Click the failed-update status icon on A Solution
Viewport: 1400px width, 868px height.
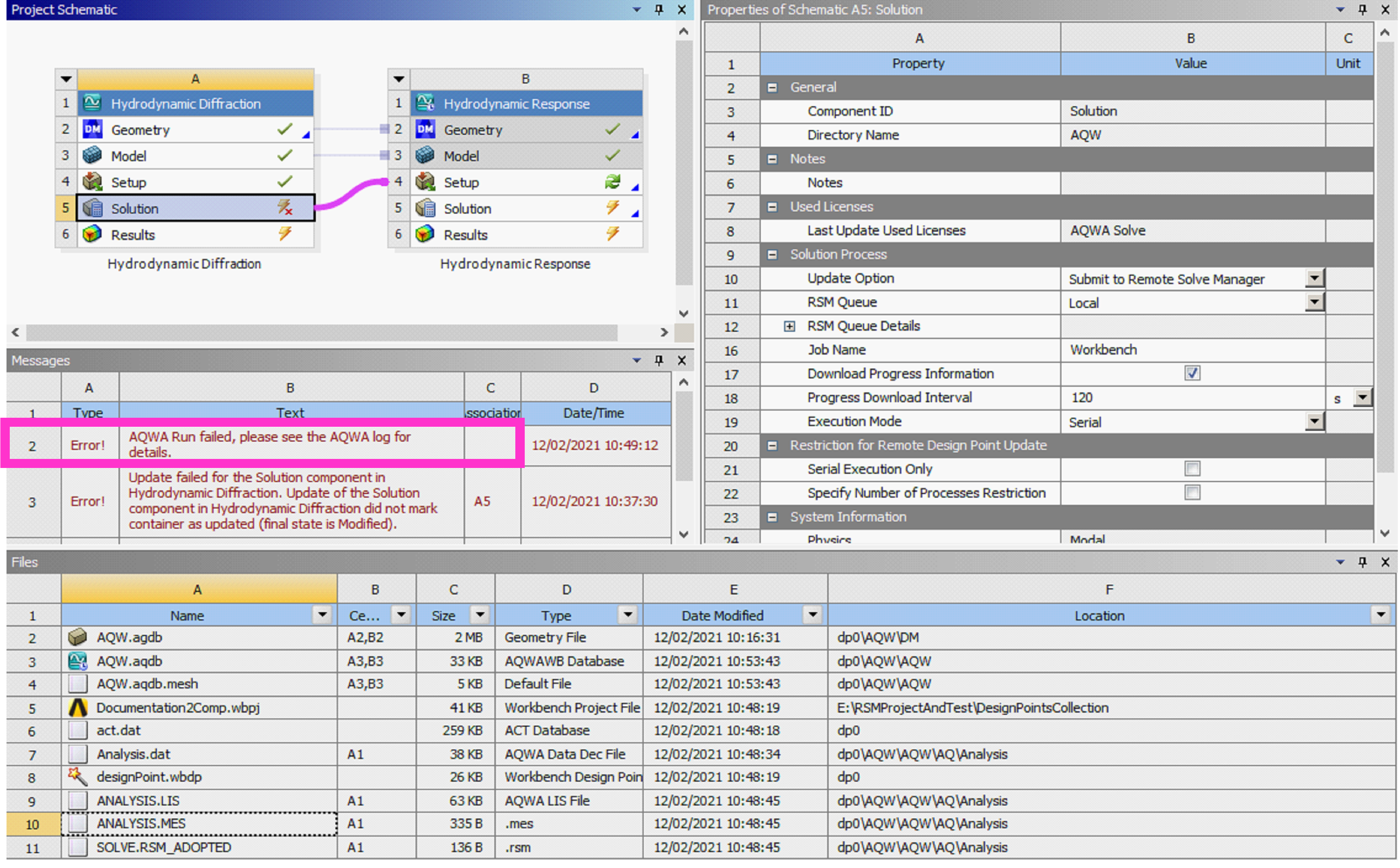[285, 208]
